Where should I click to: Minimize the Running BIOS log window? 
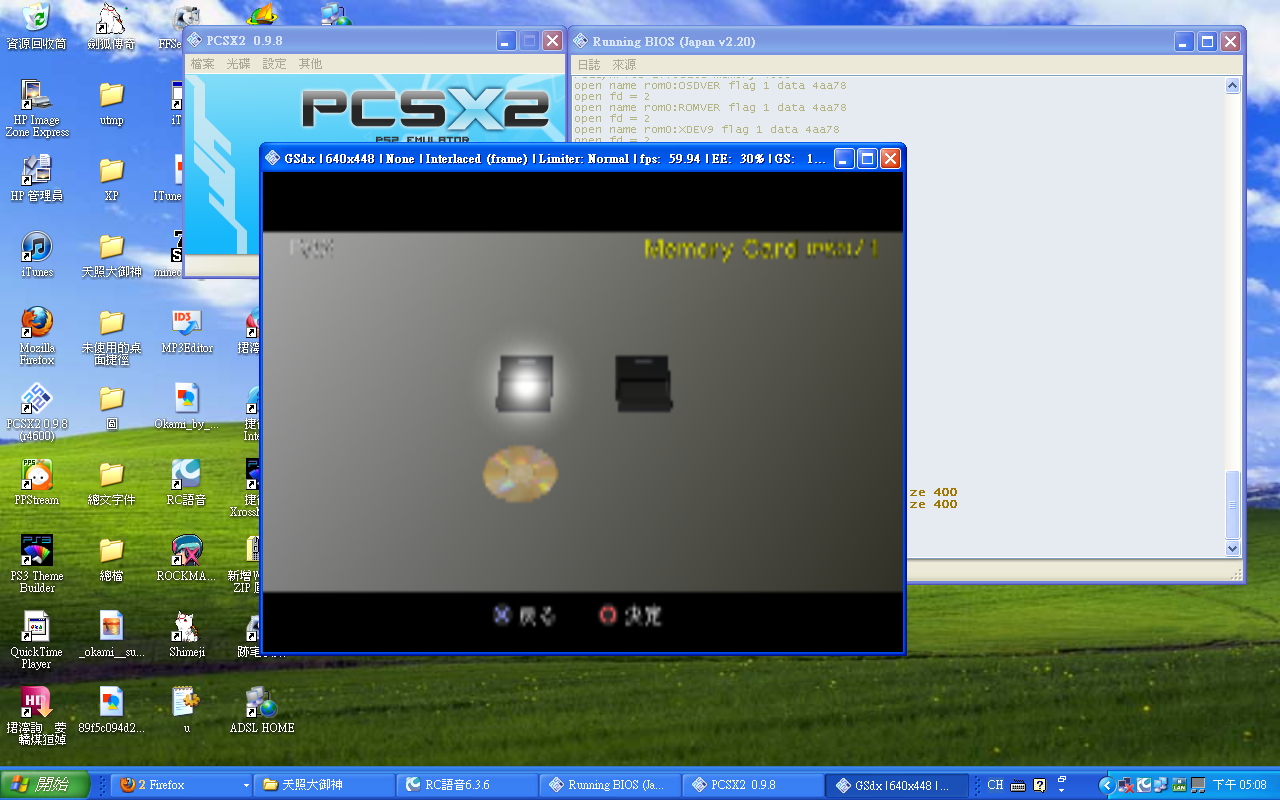click(1184, 41)
